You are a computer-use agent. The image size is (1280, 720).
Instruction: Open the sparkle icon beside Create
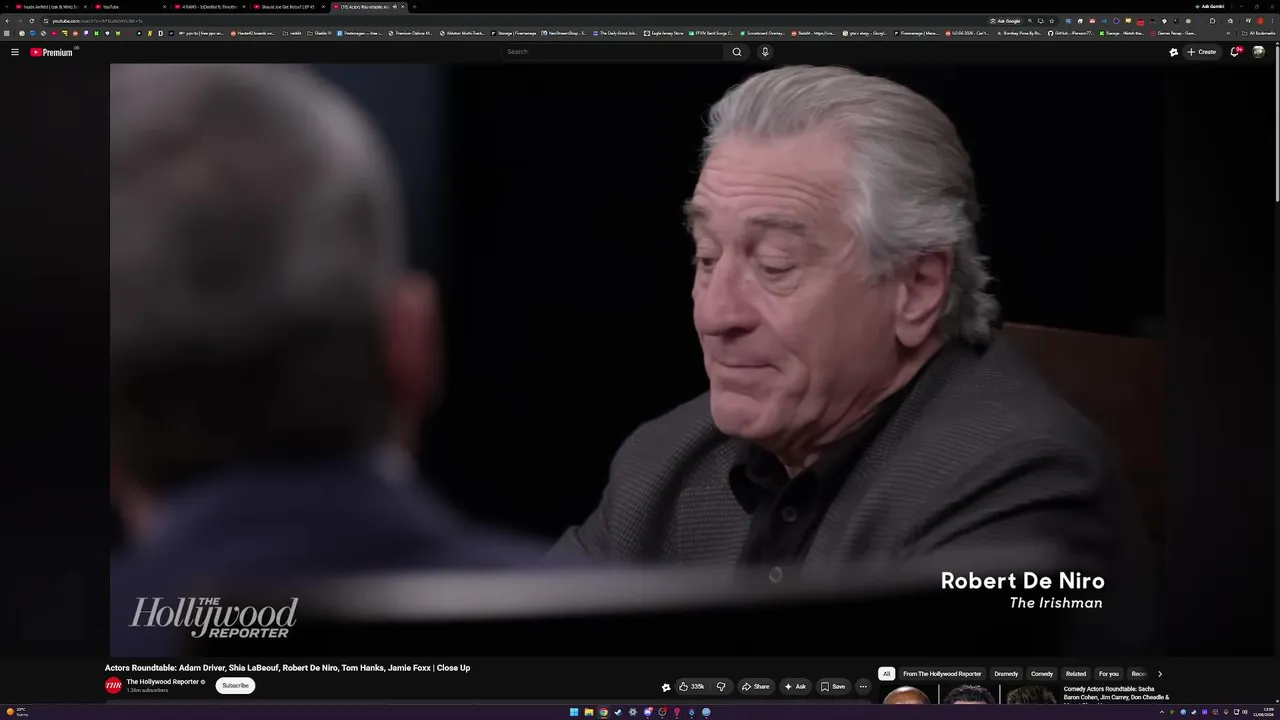[x=1174, y=52]
